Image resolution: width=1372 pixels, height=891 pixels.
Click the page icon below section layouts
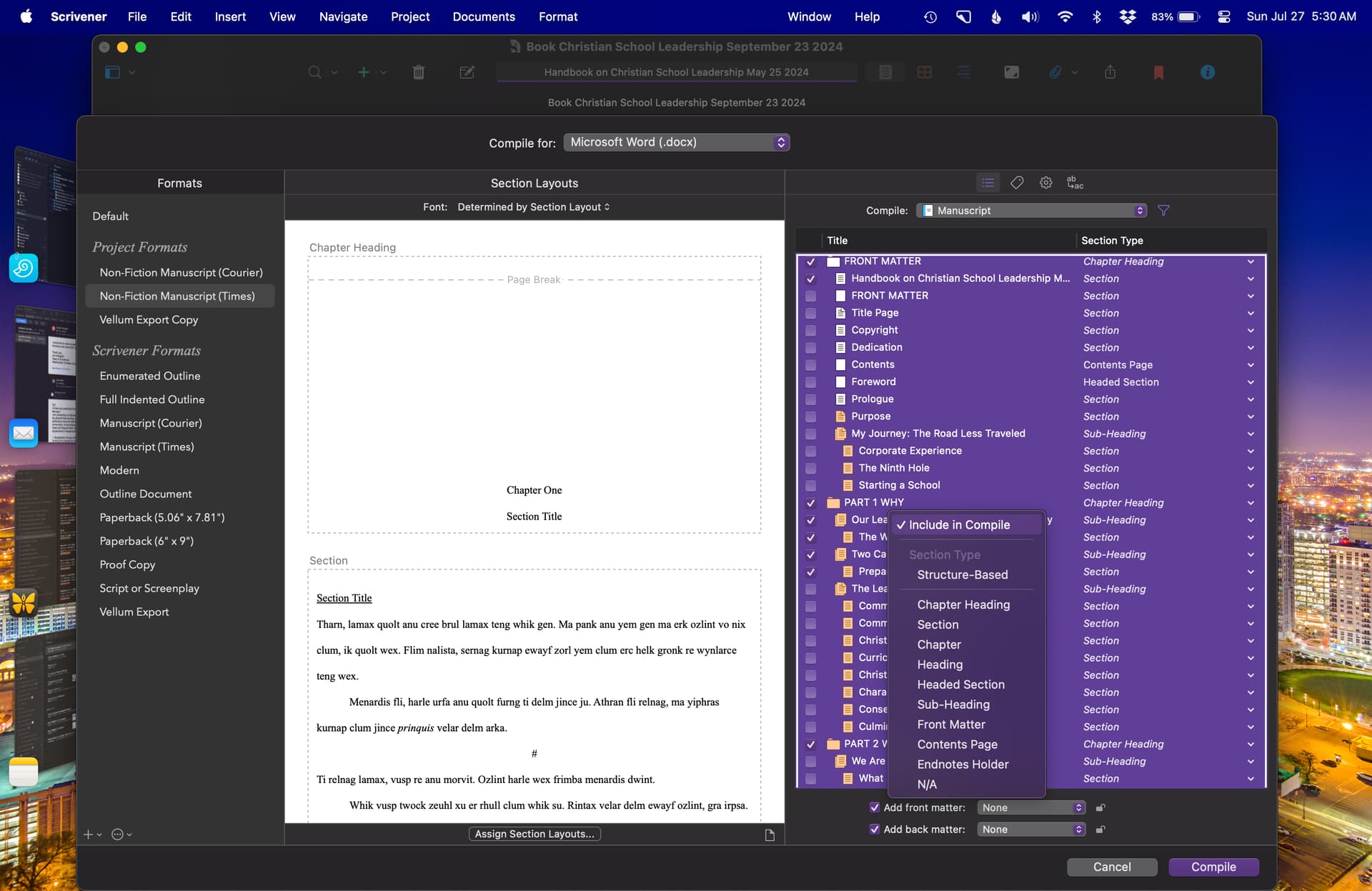pos(770,835)
